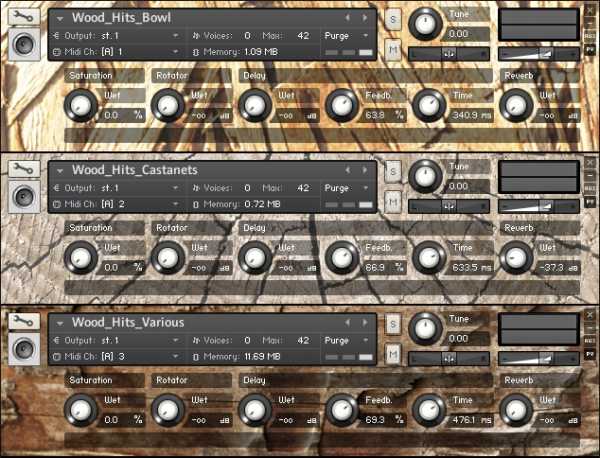Screen dimensions: 600x458
Task: Toggle PV button on Wood_Hits_Bowl
Action: coord(590,49)
